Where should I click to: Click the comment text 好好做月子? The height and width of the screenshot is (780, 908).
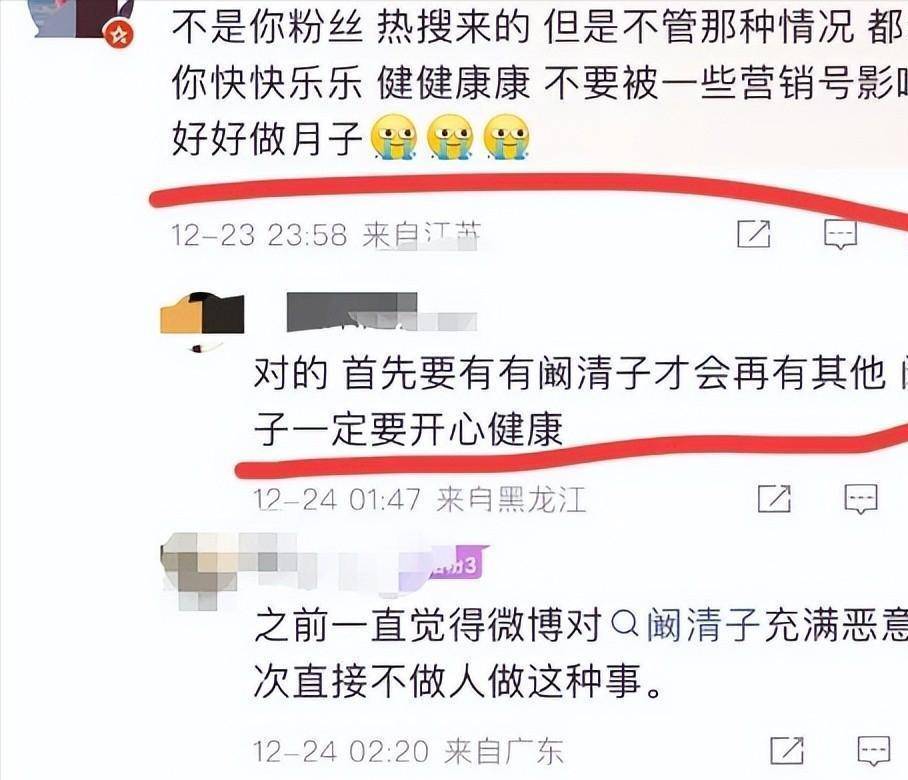pyautogui.click(x=267, y=138)
